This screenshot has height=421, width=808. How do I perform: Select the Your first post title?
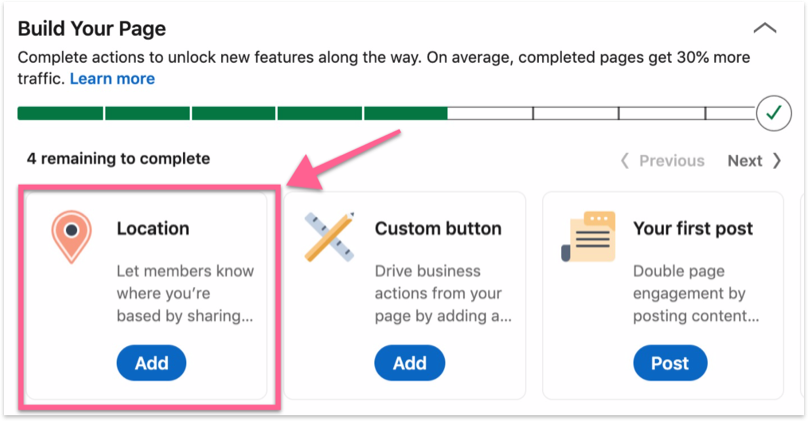[693, 229]
